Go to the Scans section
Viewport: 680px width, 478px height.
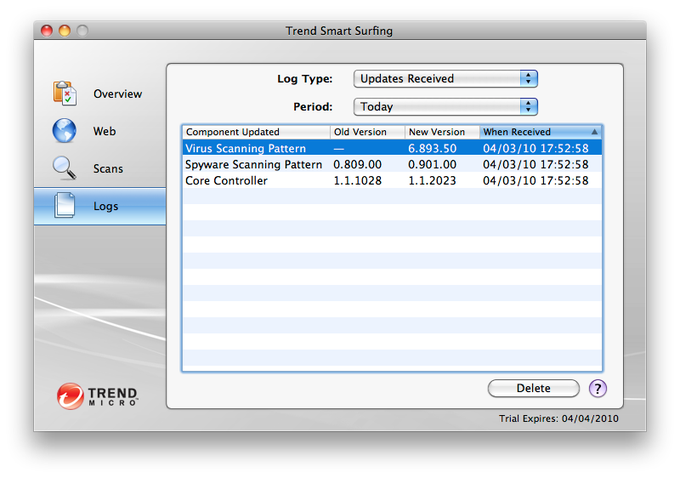point(108,168)
